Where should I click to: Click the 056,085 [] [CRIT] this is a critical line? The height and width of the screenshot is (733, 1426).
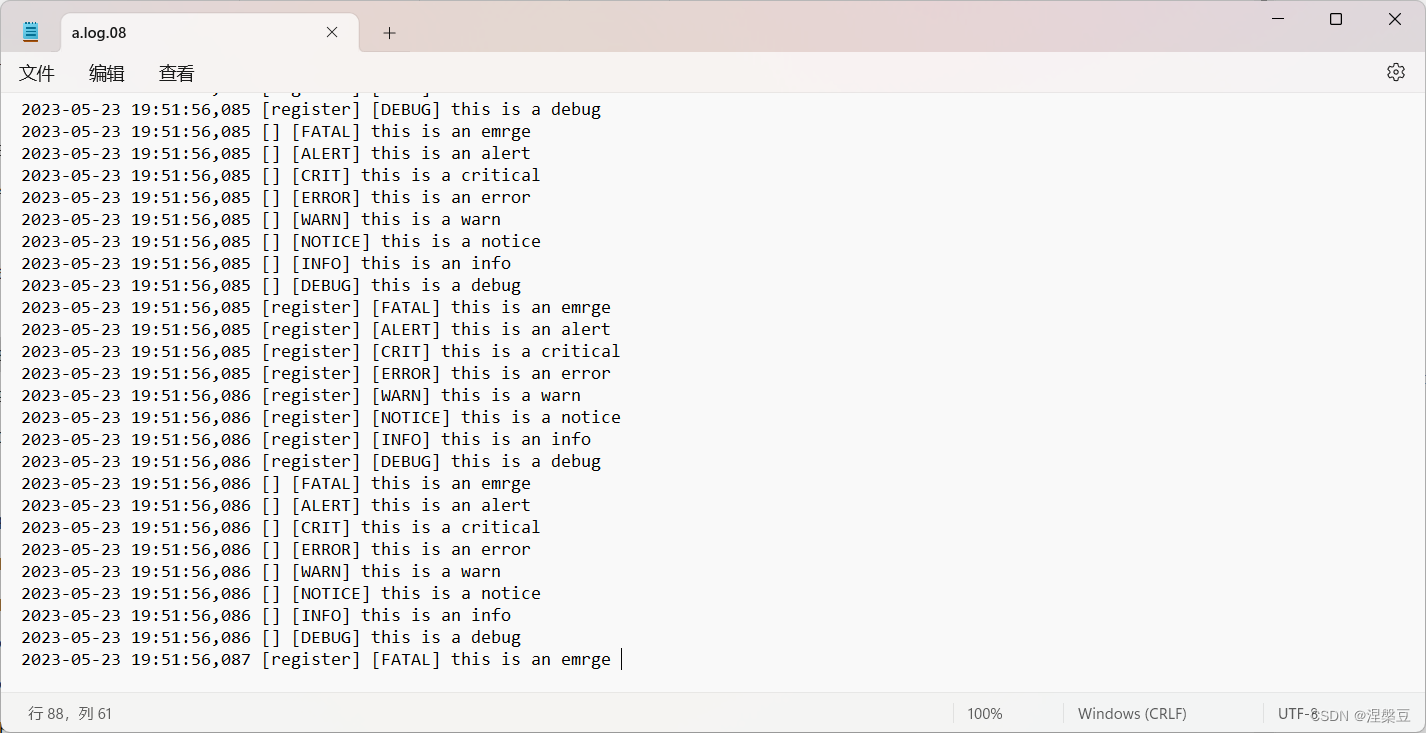click(281, 175)
